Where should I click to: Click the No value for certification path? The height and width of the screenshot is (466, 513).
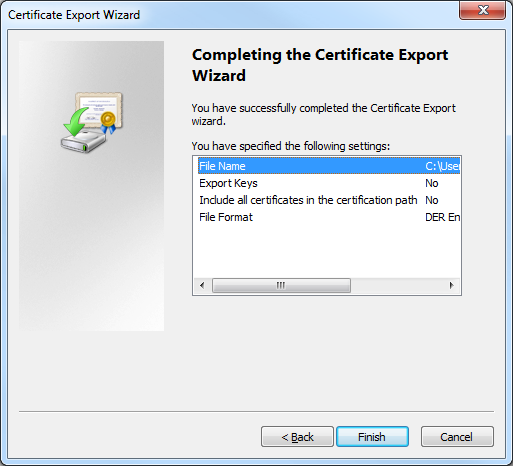click(432, 200)
